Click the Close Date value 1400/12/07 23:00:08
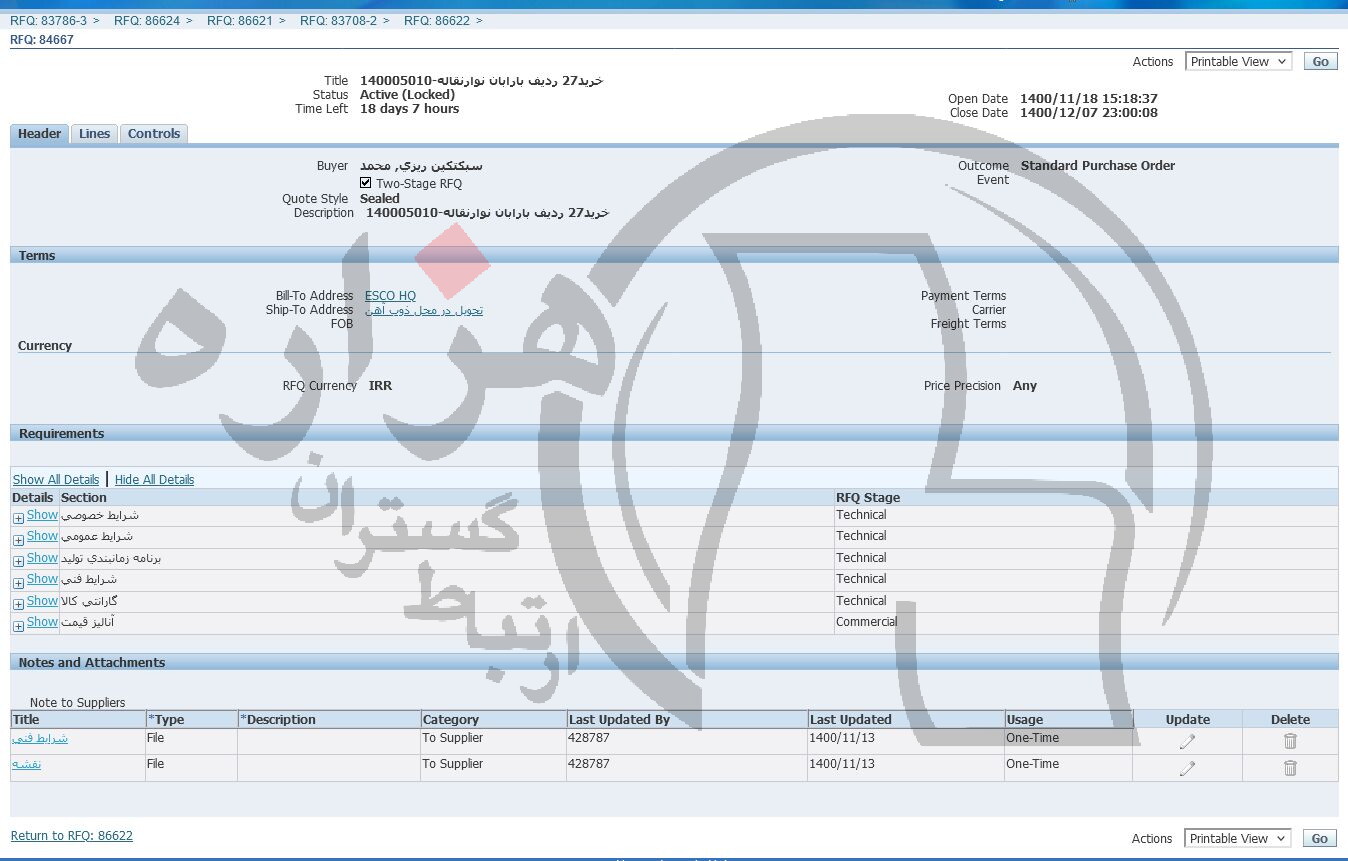The image size is (1348, 861). 1089,113
